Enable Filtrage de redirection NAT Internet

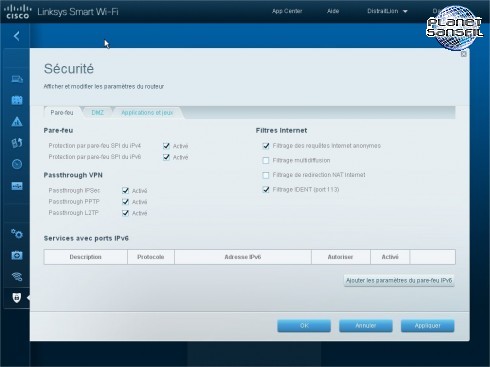[266, 175]
